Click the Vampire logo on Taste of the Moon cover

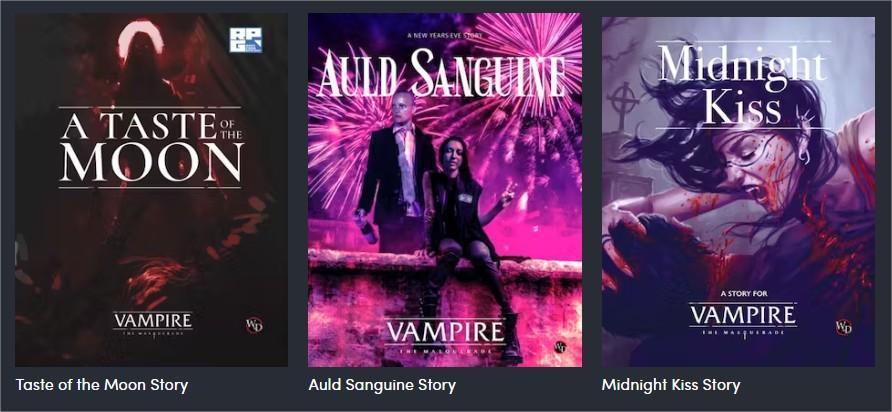coord(152,323)
